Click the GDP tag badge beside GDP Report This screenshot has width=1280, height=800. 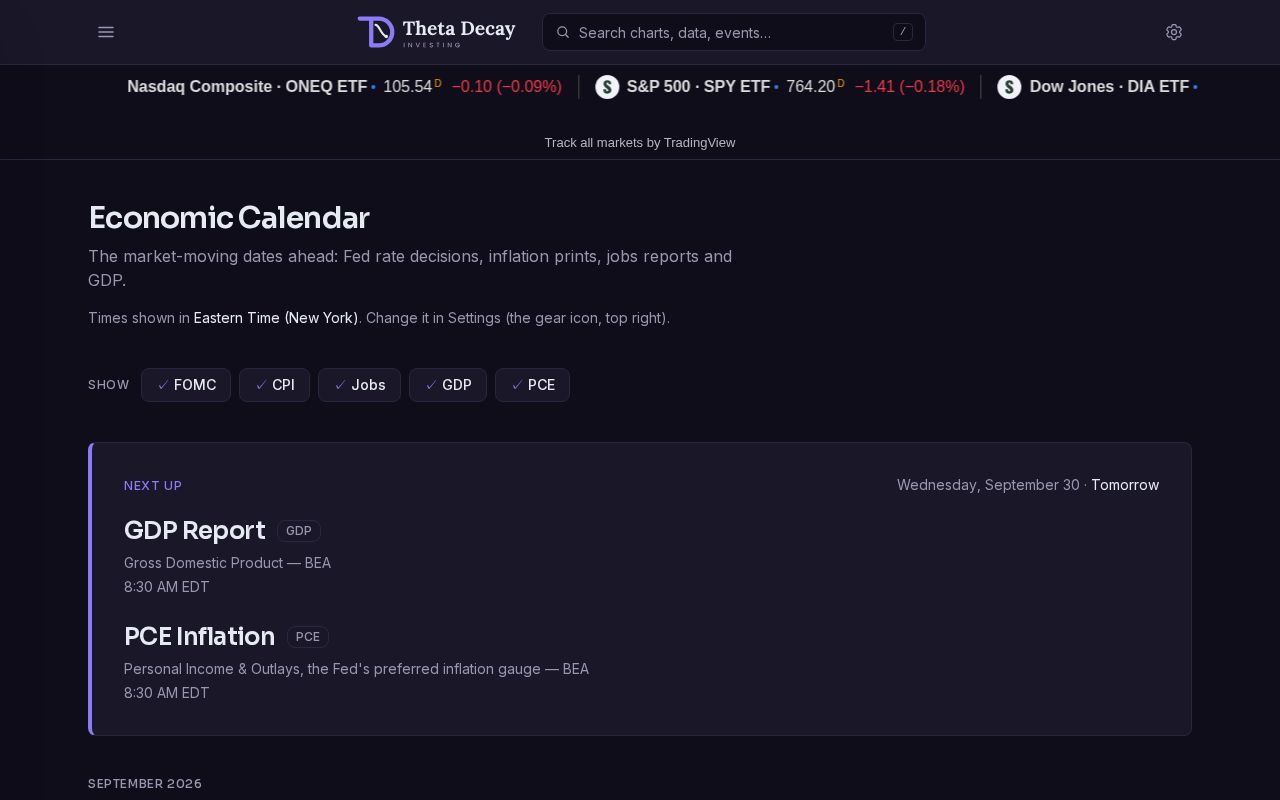(299, 531)
